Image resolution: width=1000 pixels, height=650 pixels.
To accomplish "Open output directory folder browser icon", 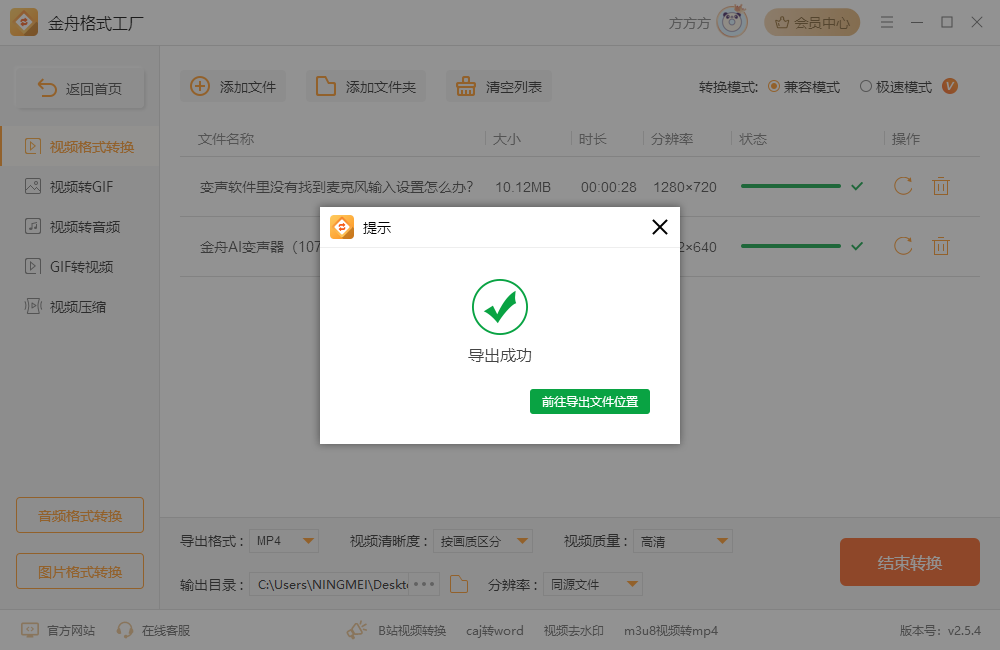I will point(459,583).
